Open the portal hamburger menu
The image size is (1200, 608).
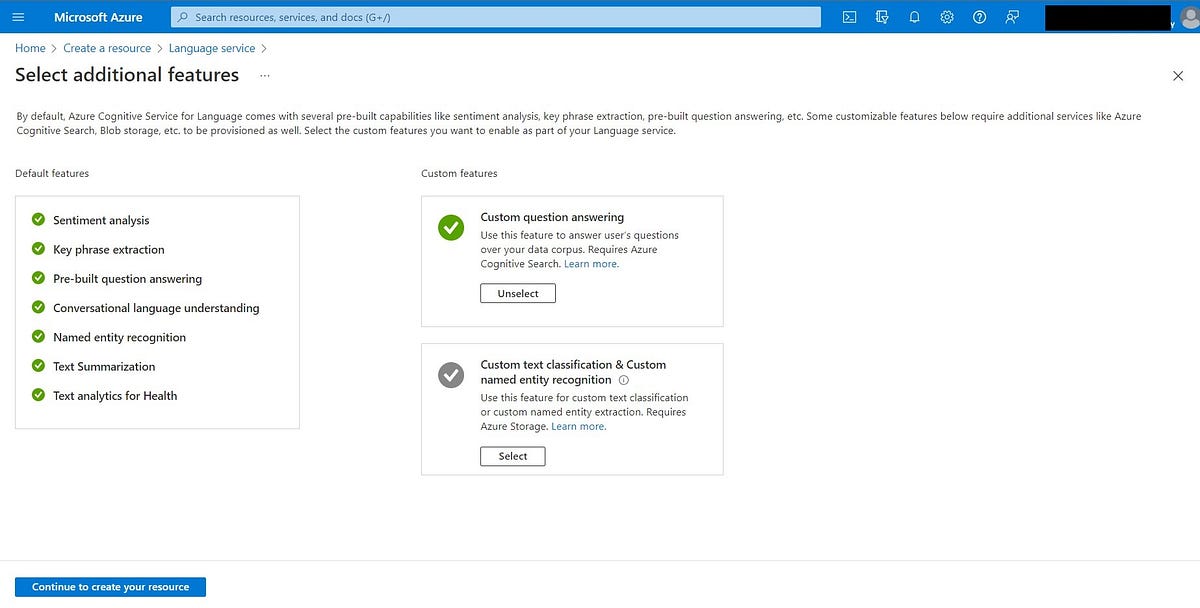(x=18, y=16)
